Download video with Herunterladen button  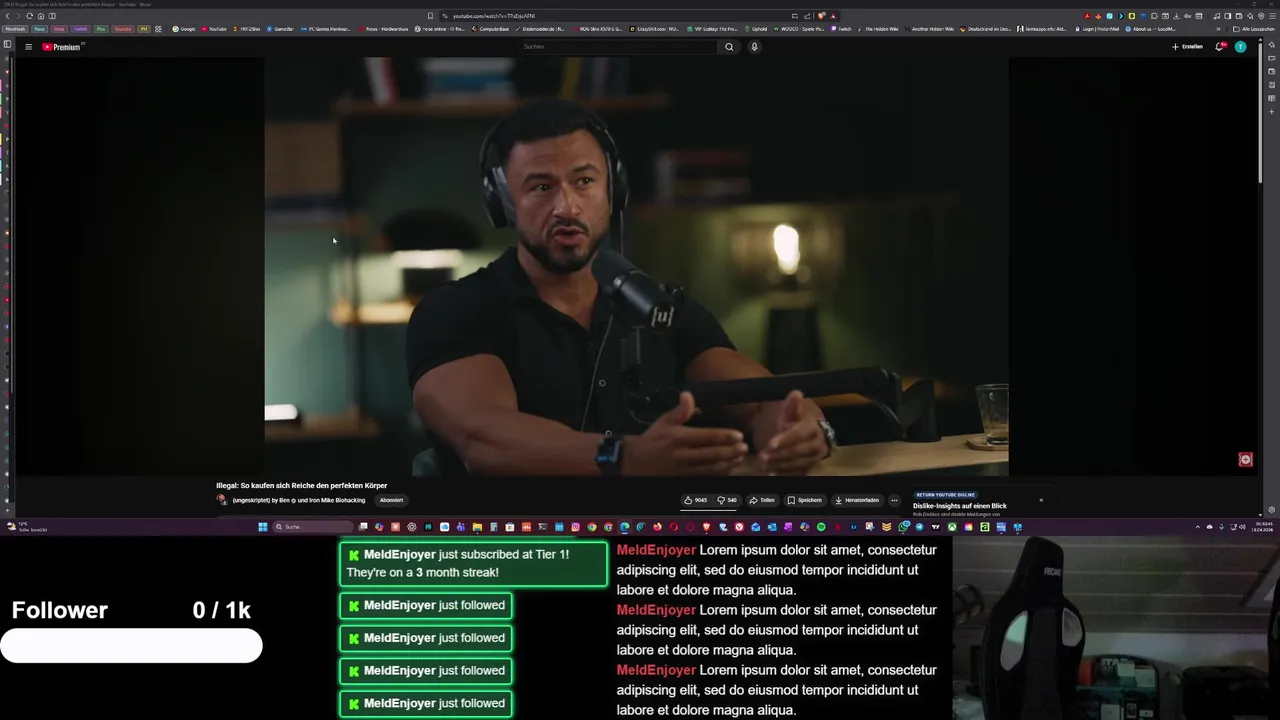857,500
